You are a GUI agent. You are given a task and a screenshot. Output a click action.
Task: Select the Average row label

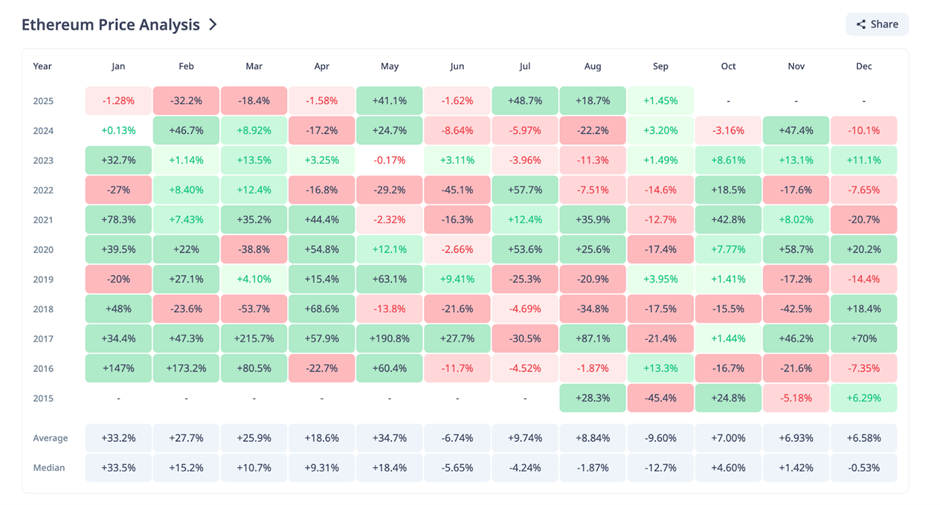pos(50,438)
